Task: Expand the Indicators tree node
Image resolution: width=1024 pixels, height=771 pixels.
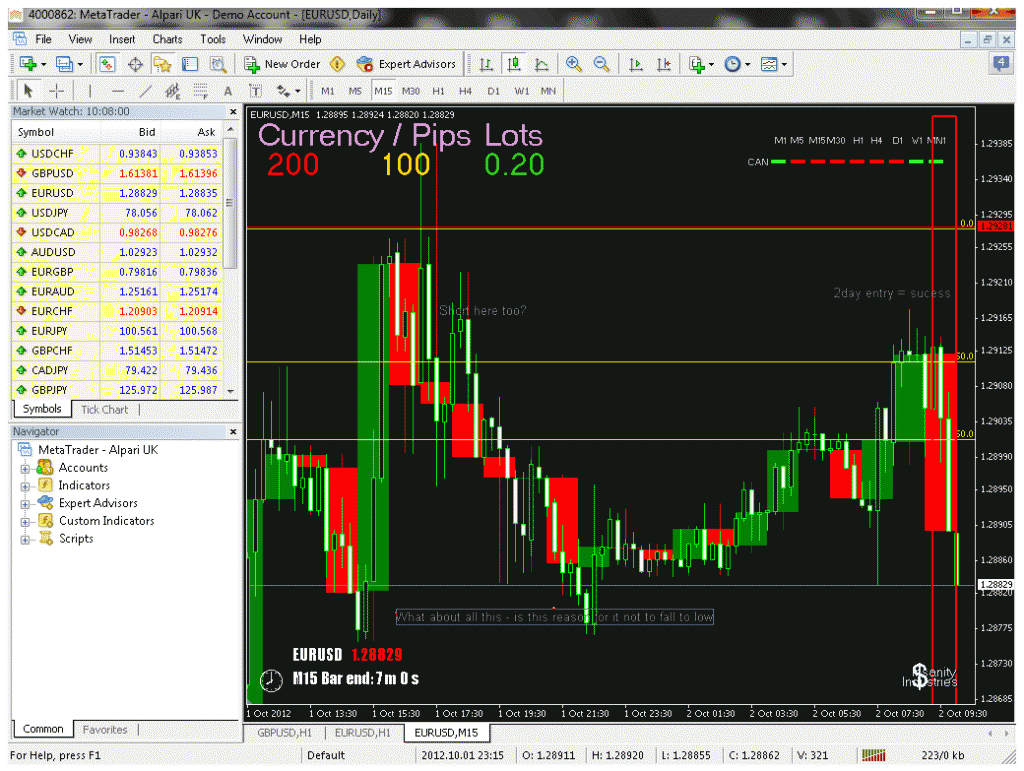Action: click(25, 486)
